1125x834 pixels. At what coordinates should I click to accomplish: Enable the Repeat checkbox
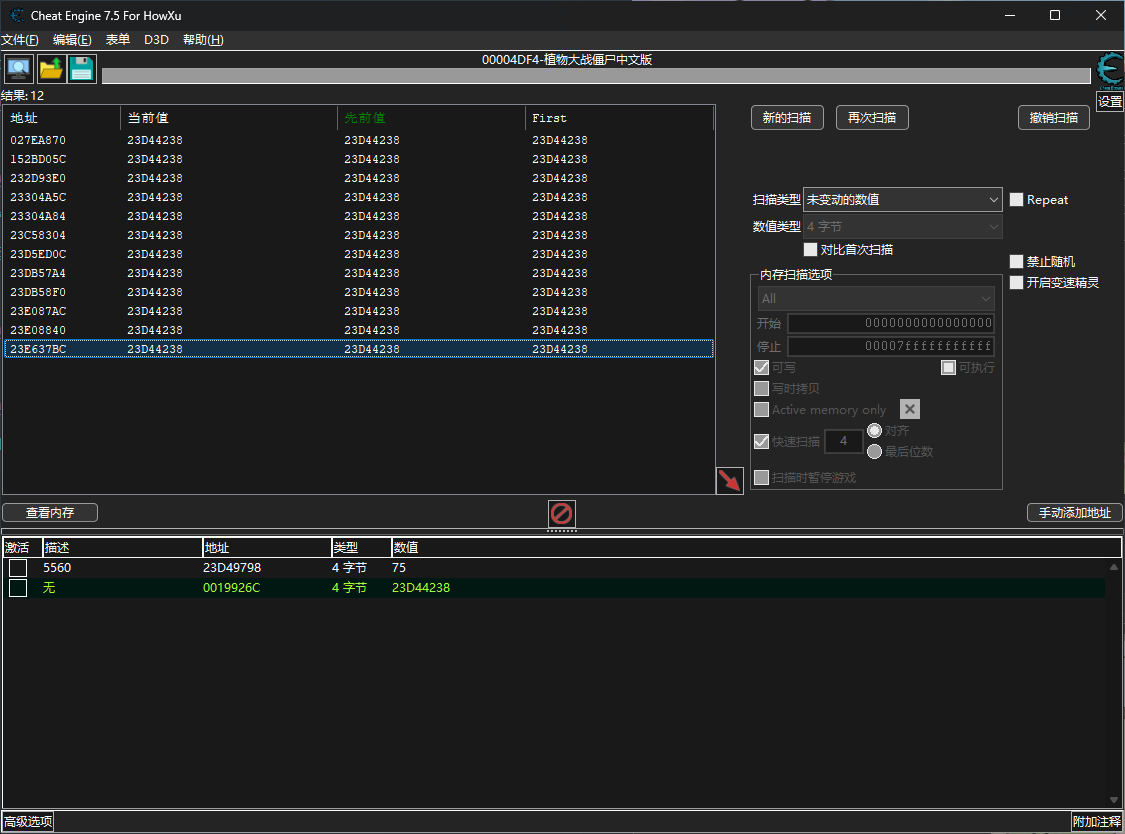[x=1017, y=200]
